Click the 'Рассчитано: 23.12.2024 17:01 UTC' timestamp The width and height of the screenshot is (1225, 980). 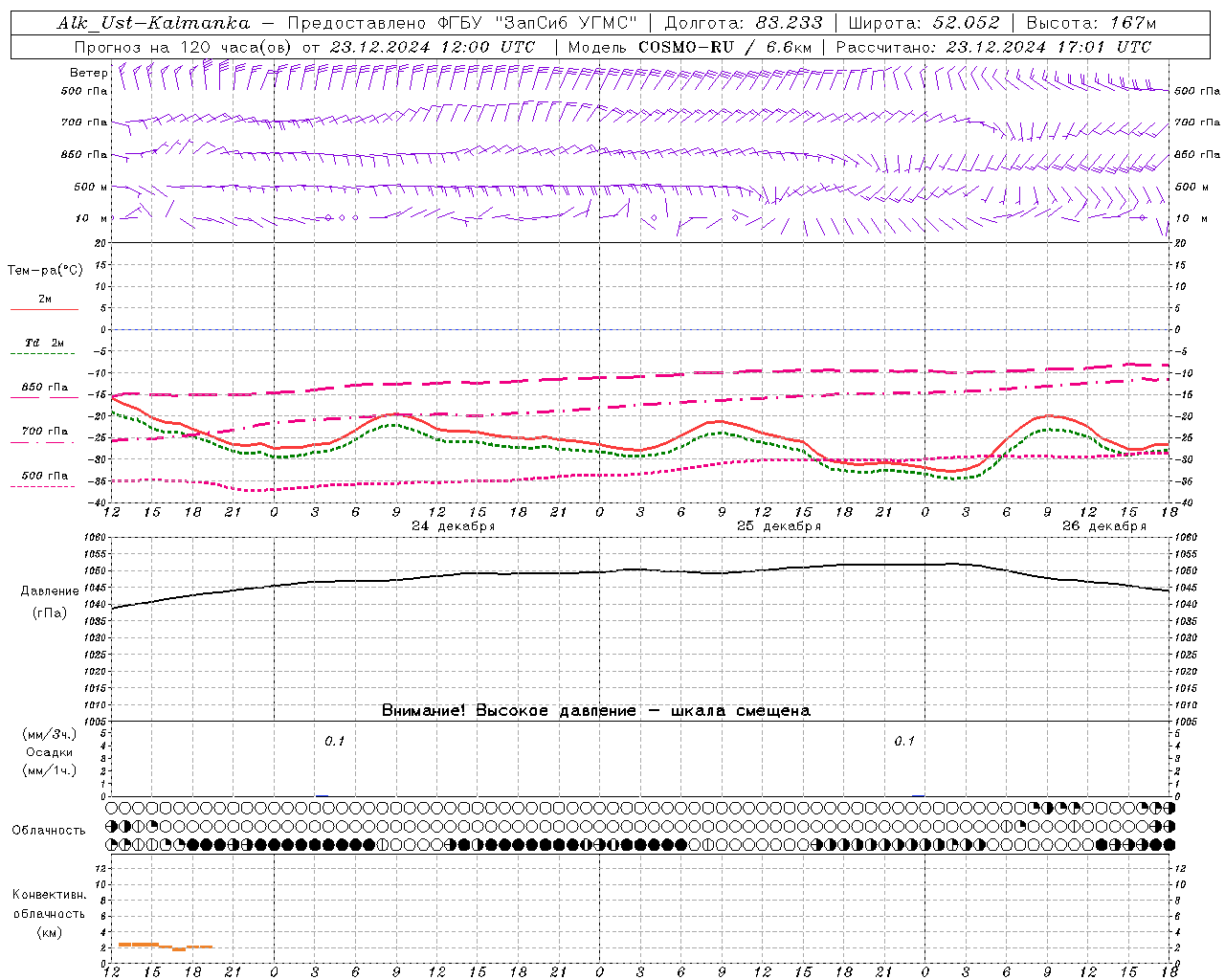[993, 47]
